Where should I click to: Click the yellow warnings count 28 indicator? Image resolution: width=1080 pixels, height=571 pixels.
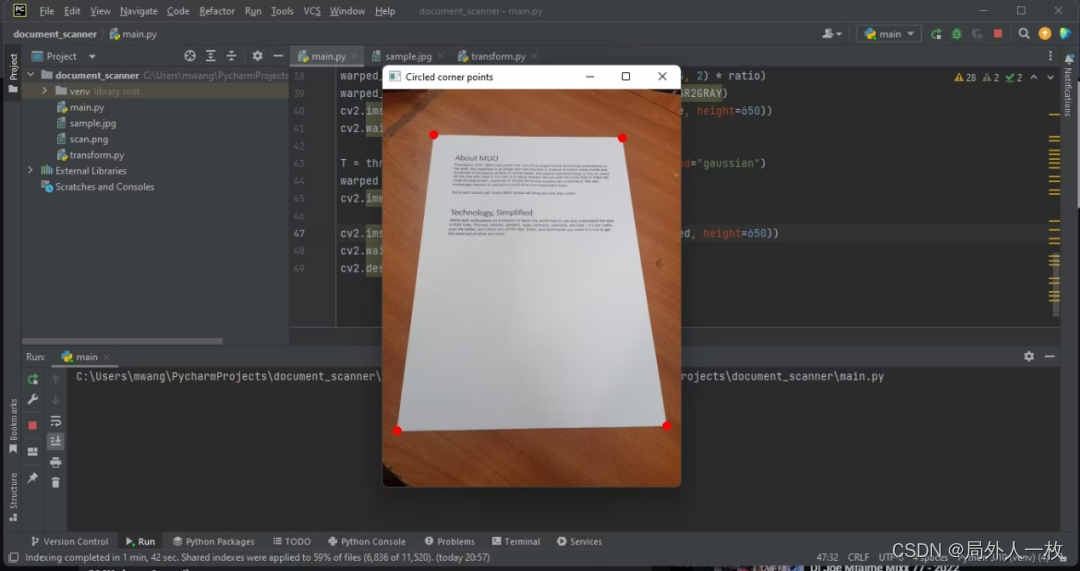[x=966, y=78]
